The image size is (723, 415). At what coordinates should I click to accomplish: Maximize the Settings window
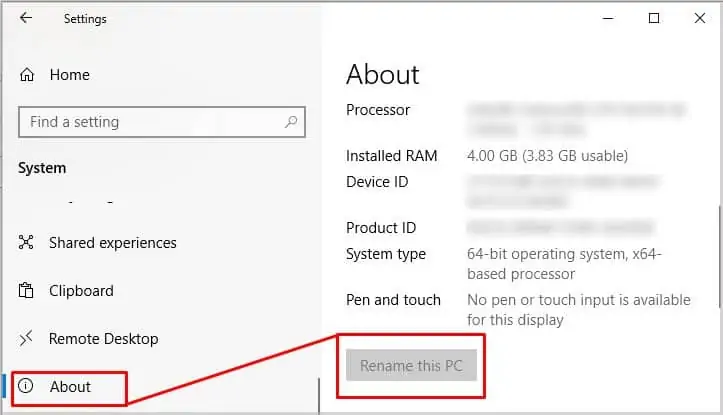click(654, 18)
